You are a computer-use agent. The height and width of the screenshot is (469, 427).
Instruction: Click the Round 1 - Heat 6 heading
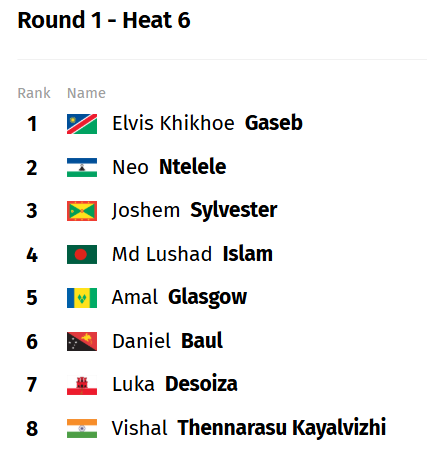coord(104,20)
